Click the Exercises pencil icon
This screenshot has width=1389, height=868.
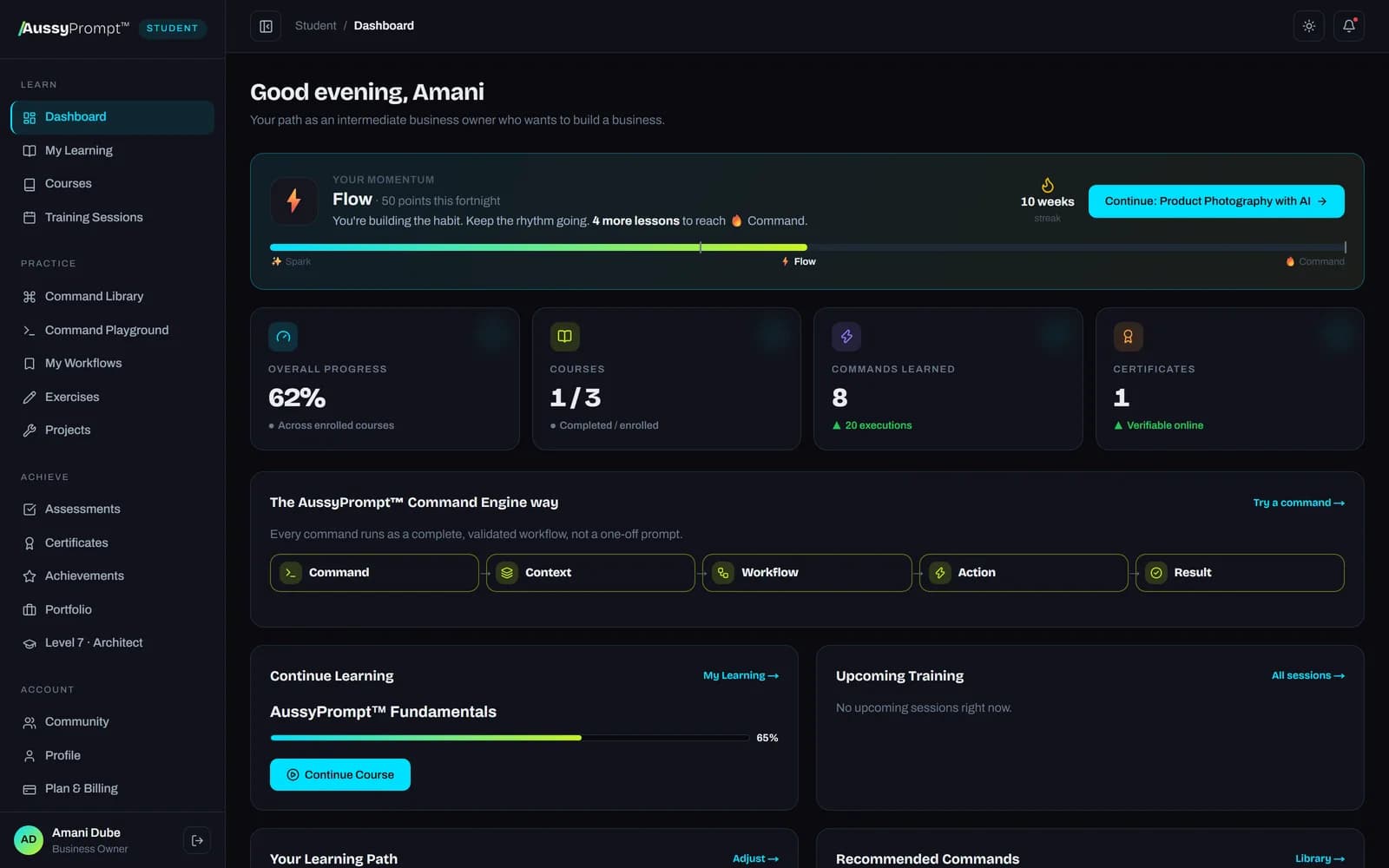click(30, 398)
